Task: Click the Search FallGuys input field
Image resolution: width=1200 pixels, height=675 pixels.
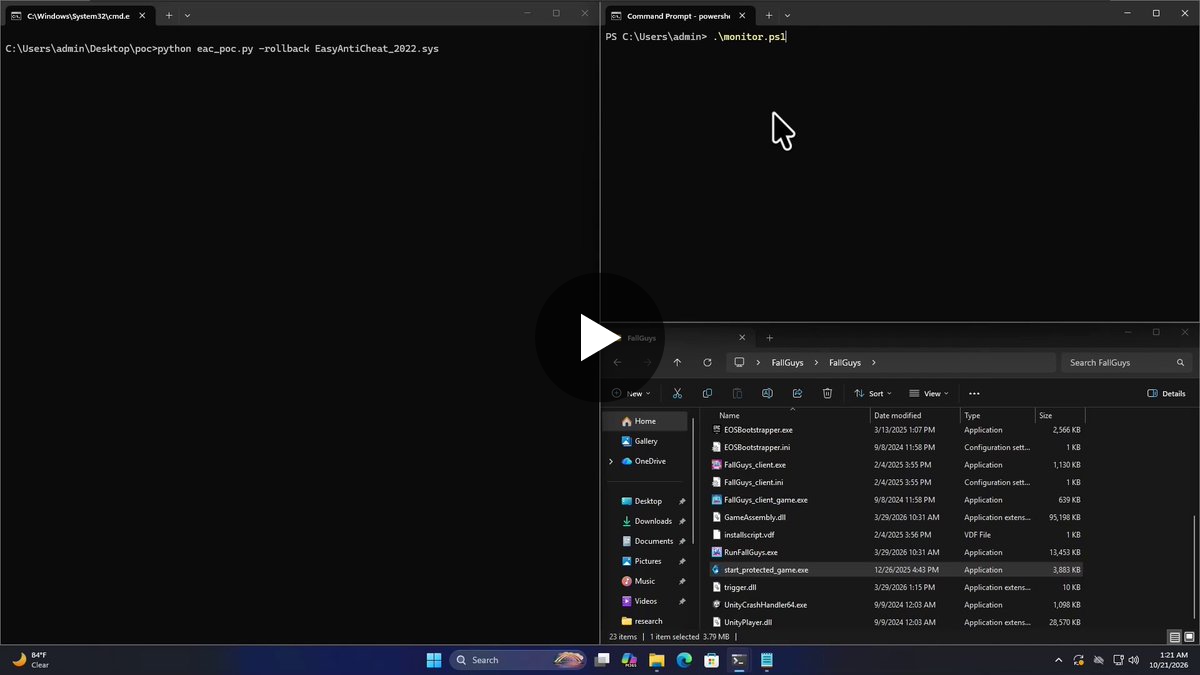Action: 1128,363
